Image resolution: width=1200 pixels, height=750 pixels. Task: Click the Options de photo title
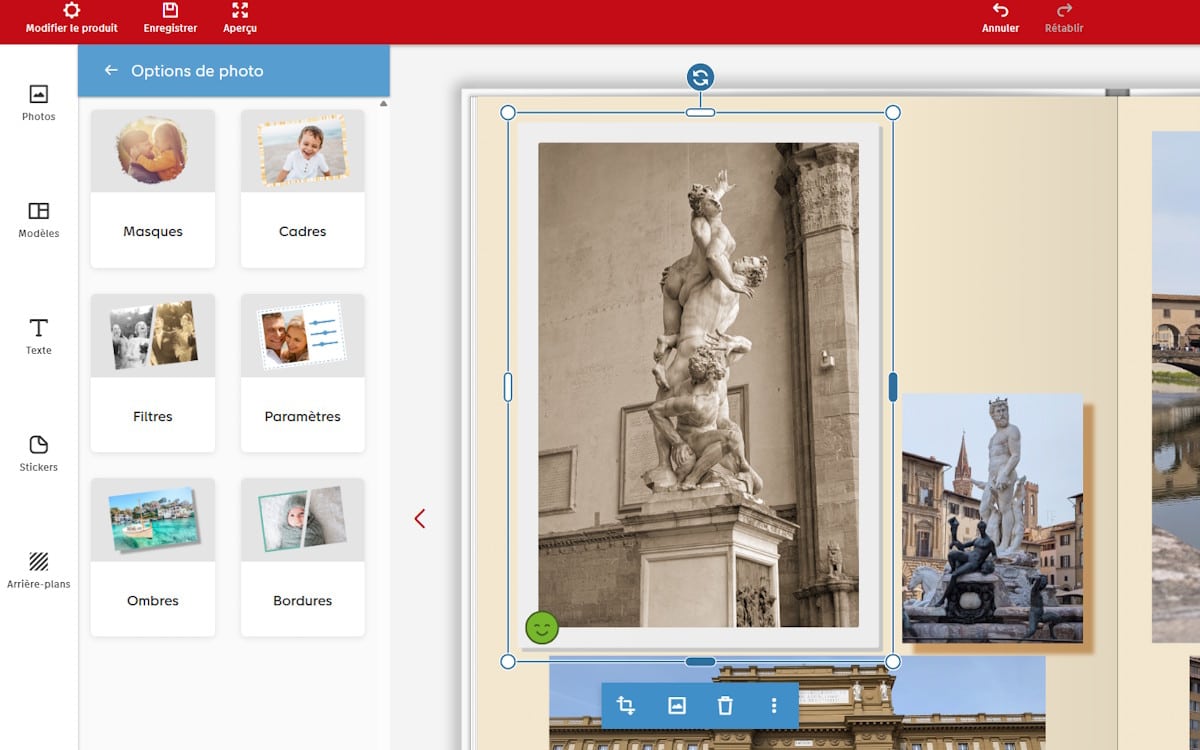pyautogui.click(x=197, y=71)
